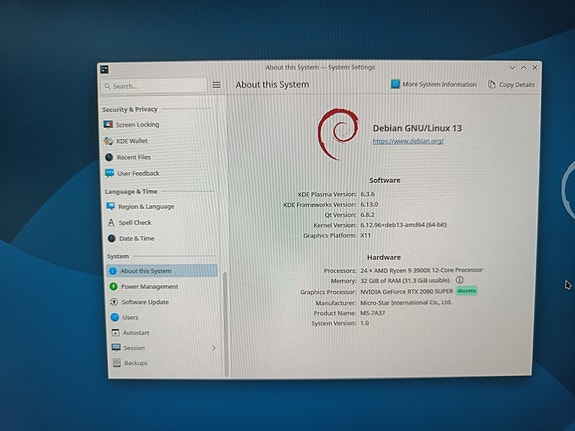Click the Kernel Version value

click(x=403, y=224)
